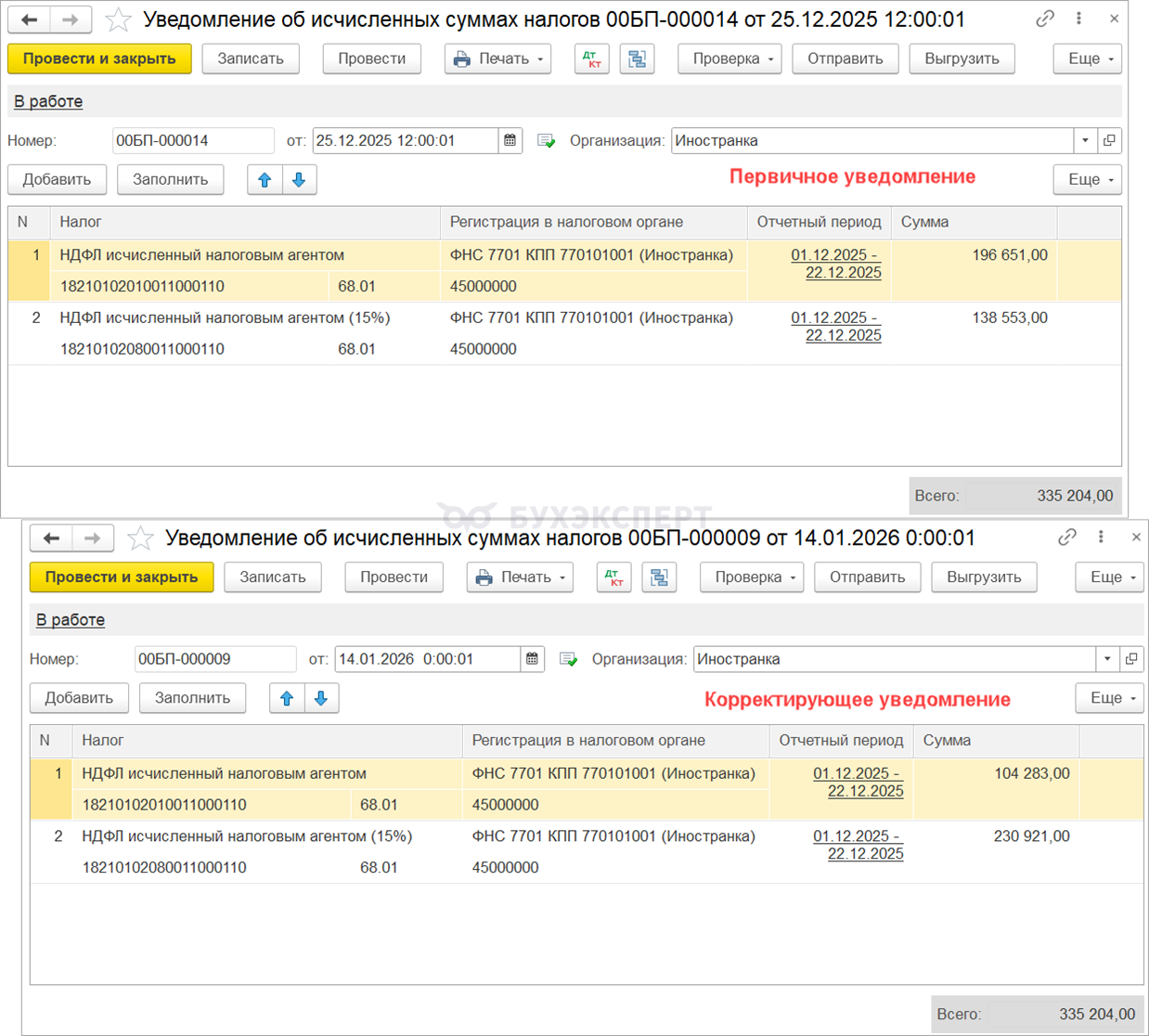Click the star favorite icon of notification 00БП-000014
Viewport: 1149px width, 1036px height.
(119, 19)
